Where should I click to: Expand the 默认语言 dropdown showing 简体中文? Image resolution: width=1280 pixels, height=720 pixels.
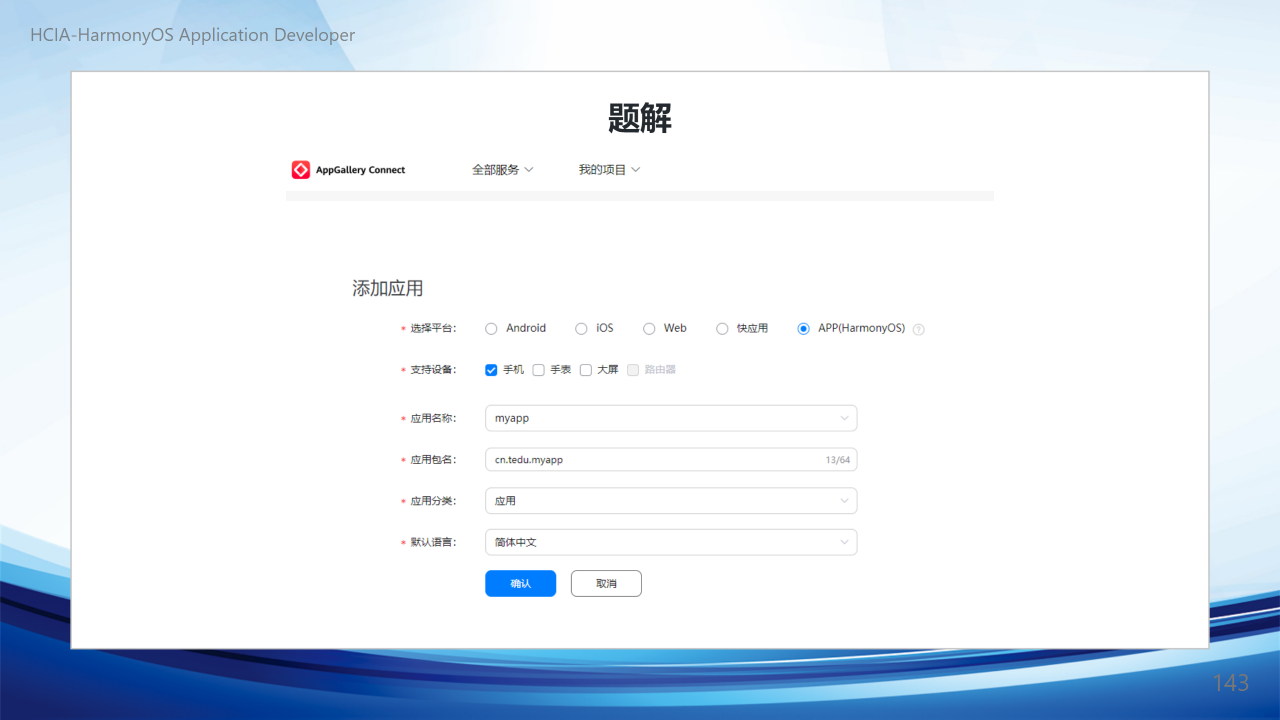tap(671, 542)
